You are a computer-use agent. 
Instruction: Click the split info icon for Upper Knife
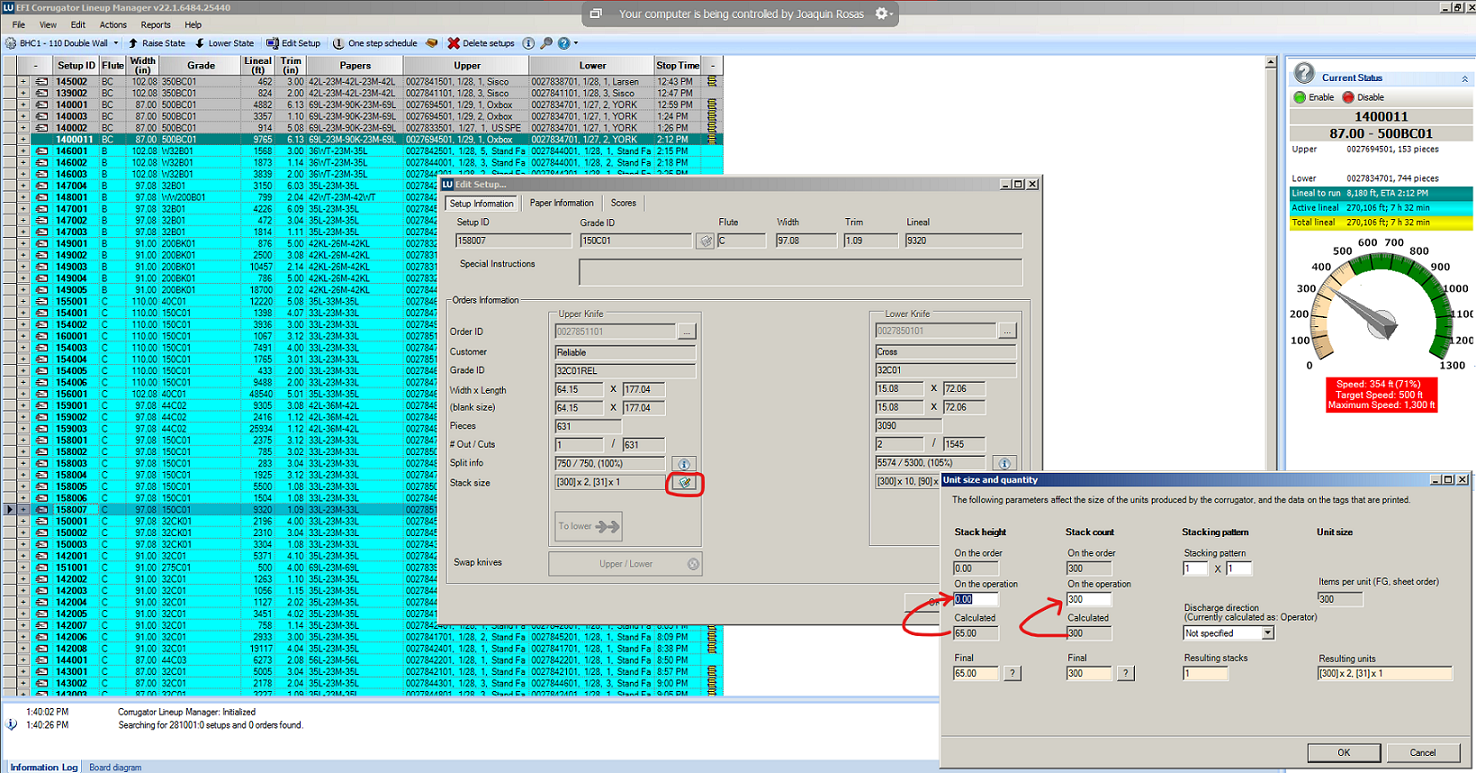[684, 464]
